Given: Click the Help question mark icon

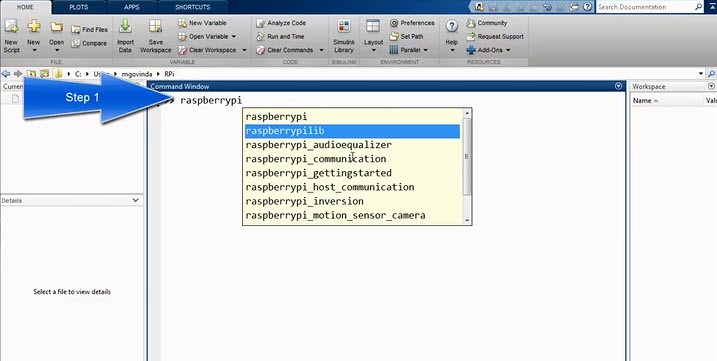Looking at the screenshot, I should click(x=452, y=26).
